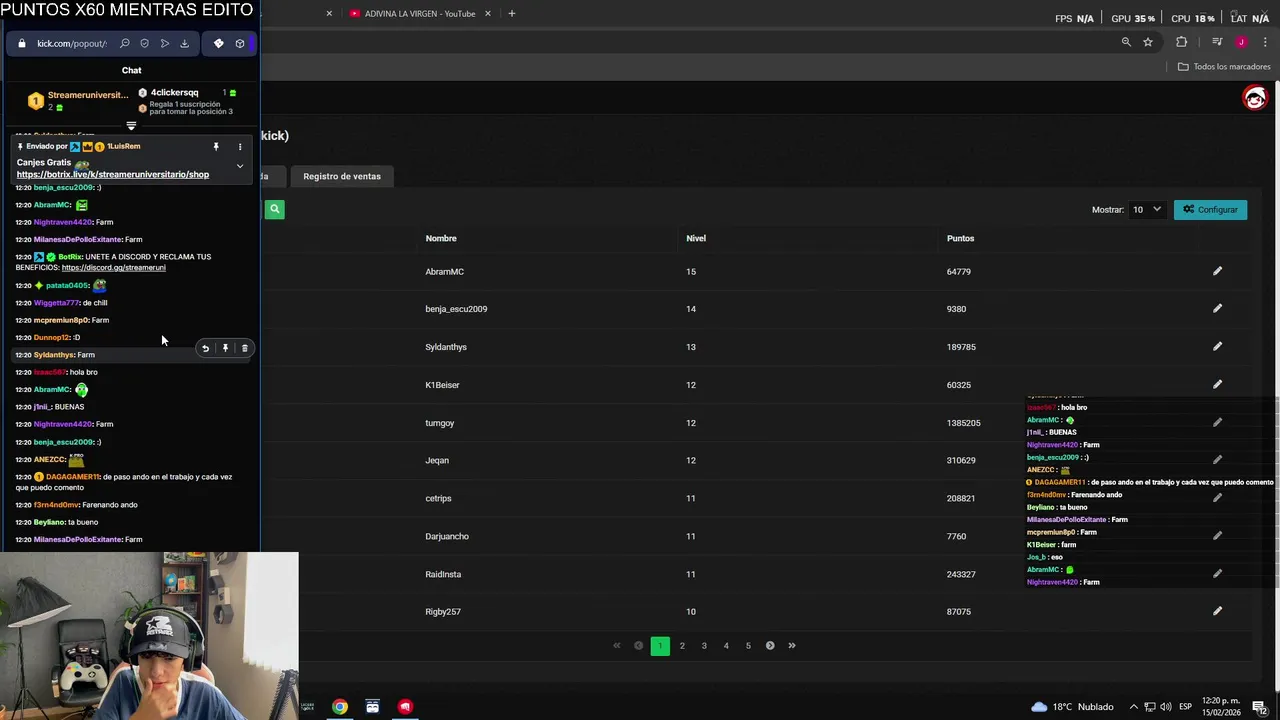Expand the leaderboard handle below gifters
Screen dimensions: 1280x720
click(x=131, y=126)
